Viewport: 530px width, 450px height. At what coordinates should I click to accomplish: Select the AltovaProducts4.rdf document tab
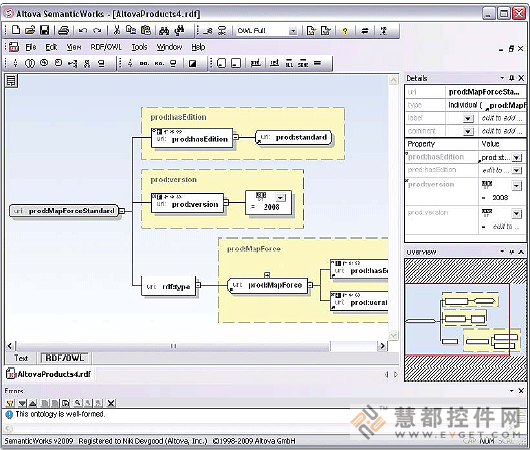click(49, 374)
